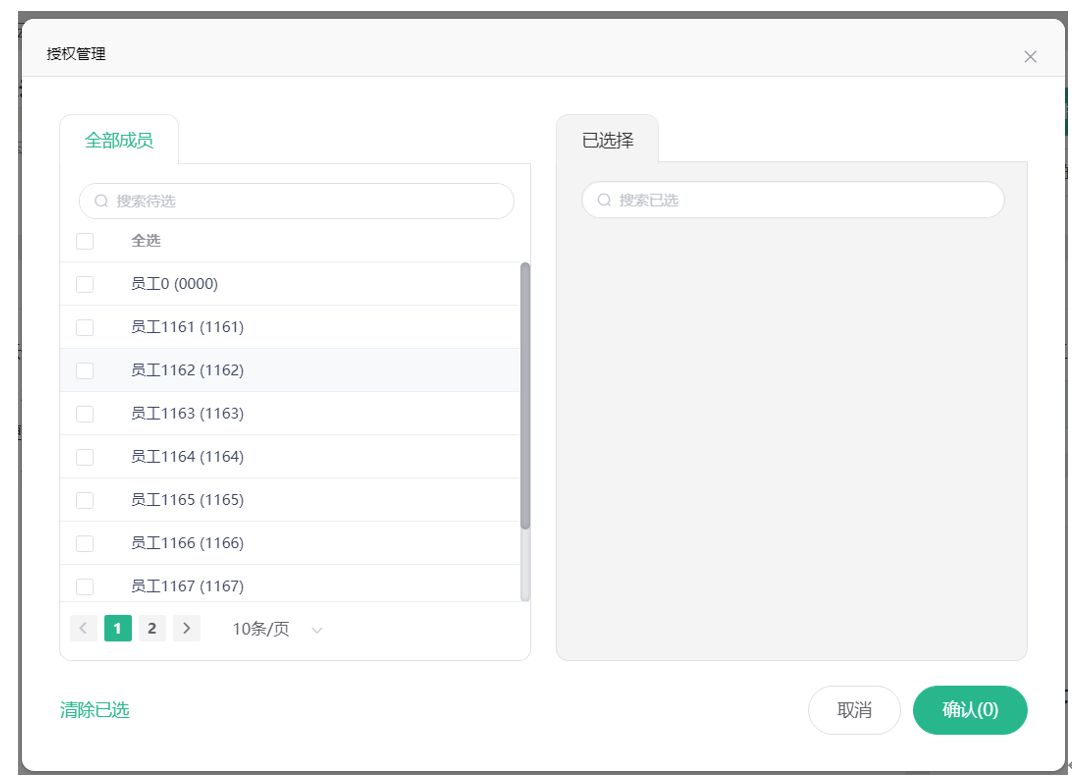Expand the page size chevron arrow
Image resolution: width=1072 pixels, height=784 pixels.
tap(317, 630)
